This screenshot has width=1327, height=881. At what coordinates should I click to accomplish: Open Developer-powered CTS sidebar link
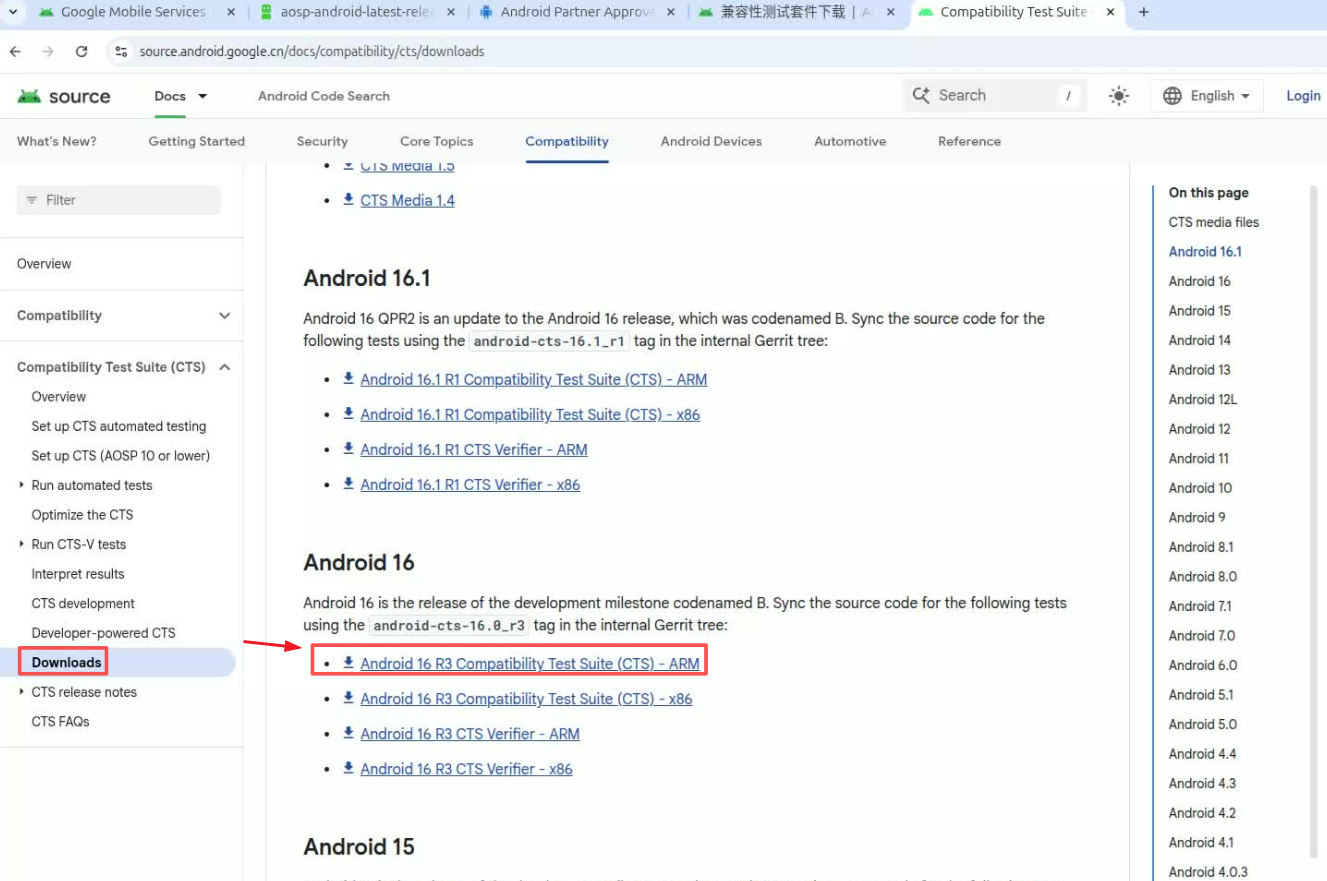tap(103, 633)
